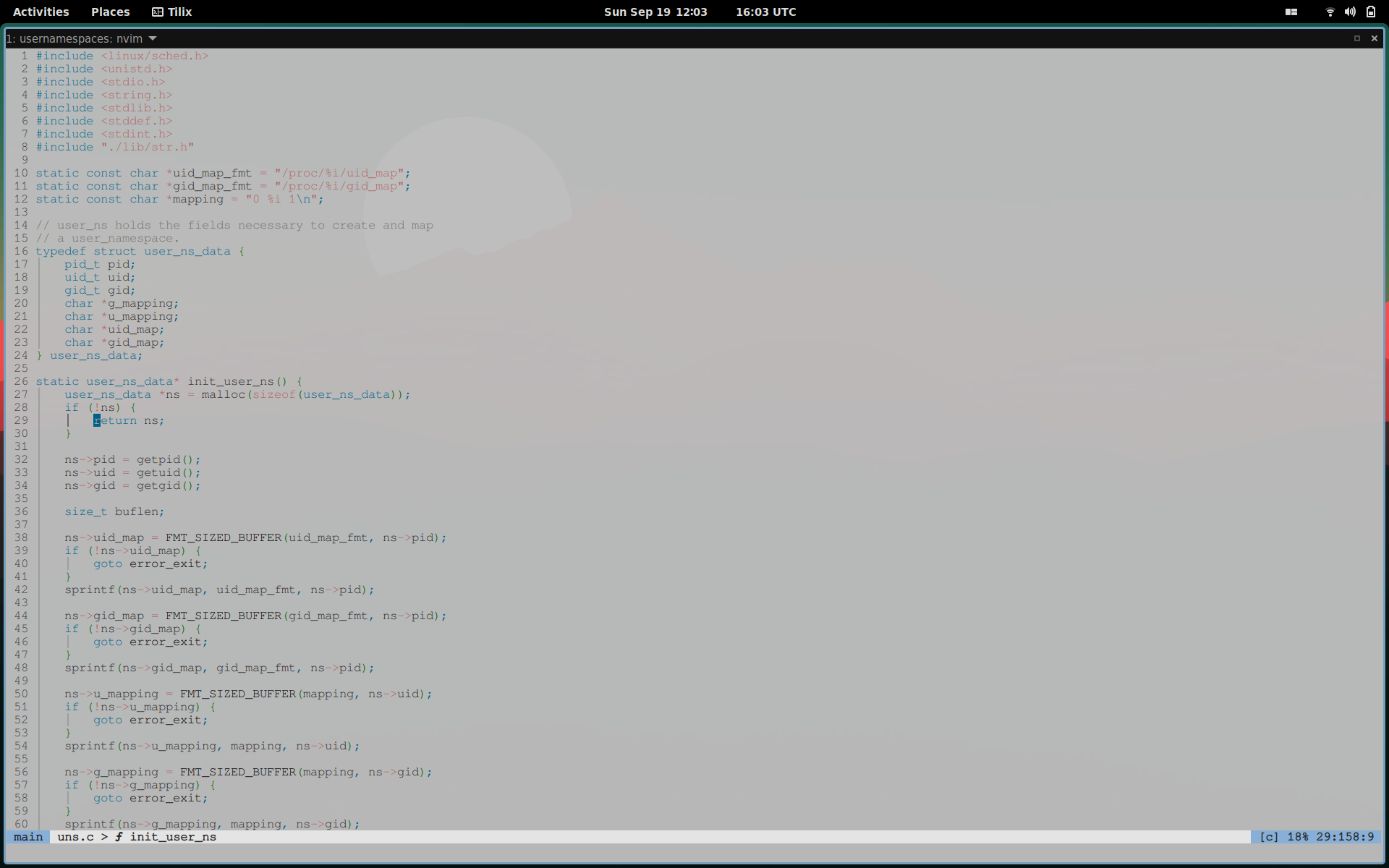Click the tiling layout icon in top bar
1389x868 pixels.
point(1291,12)
